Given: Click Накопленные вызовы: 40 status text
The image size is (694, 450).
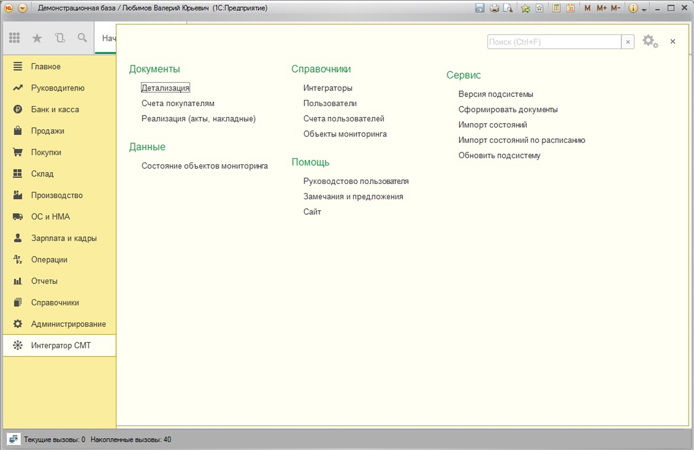Looking at the screenshot, I should (131, 439).
